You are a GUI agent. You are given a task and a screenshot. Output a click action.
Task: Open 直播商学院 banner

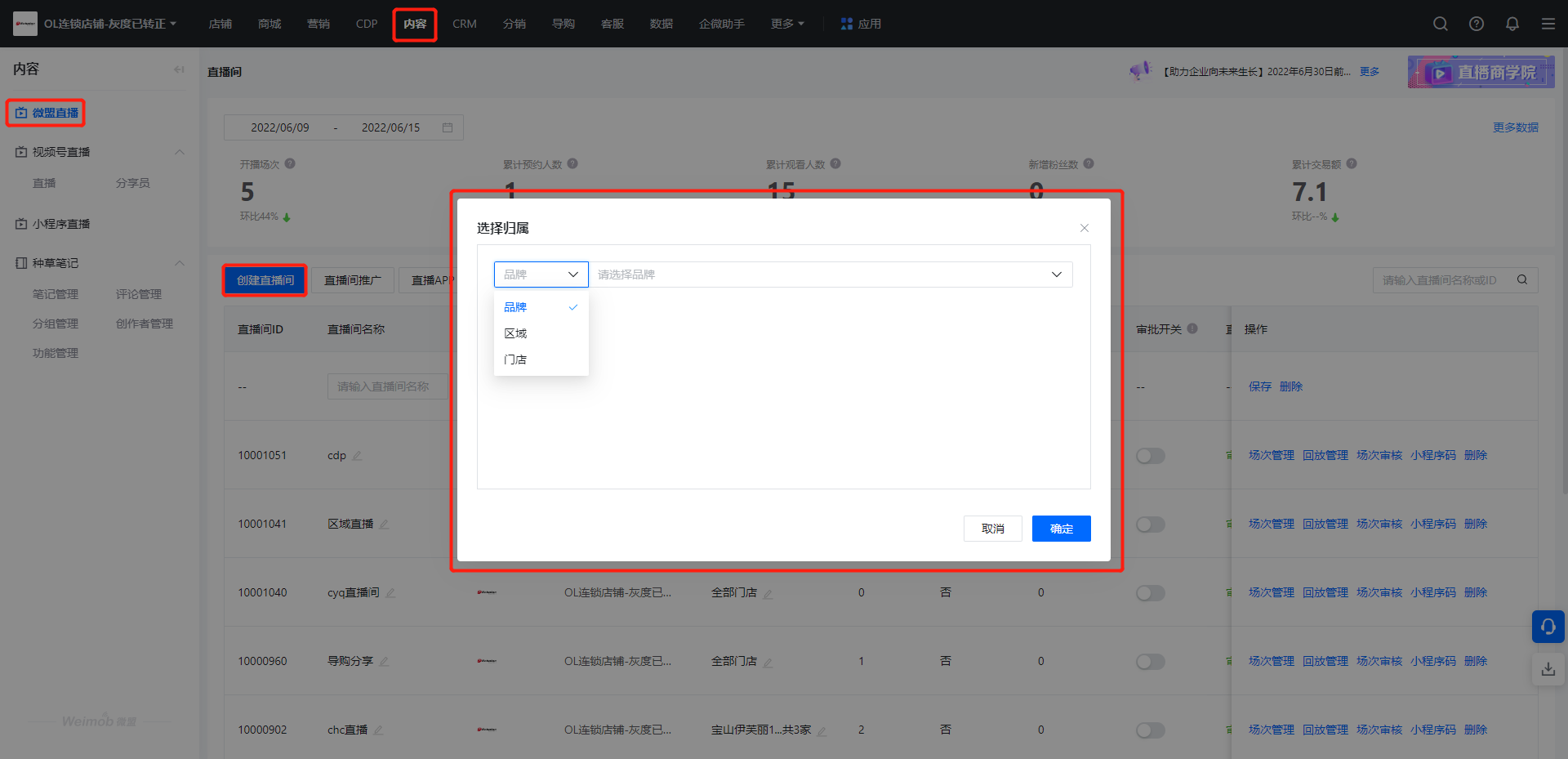[1481, 72]
